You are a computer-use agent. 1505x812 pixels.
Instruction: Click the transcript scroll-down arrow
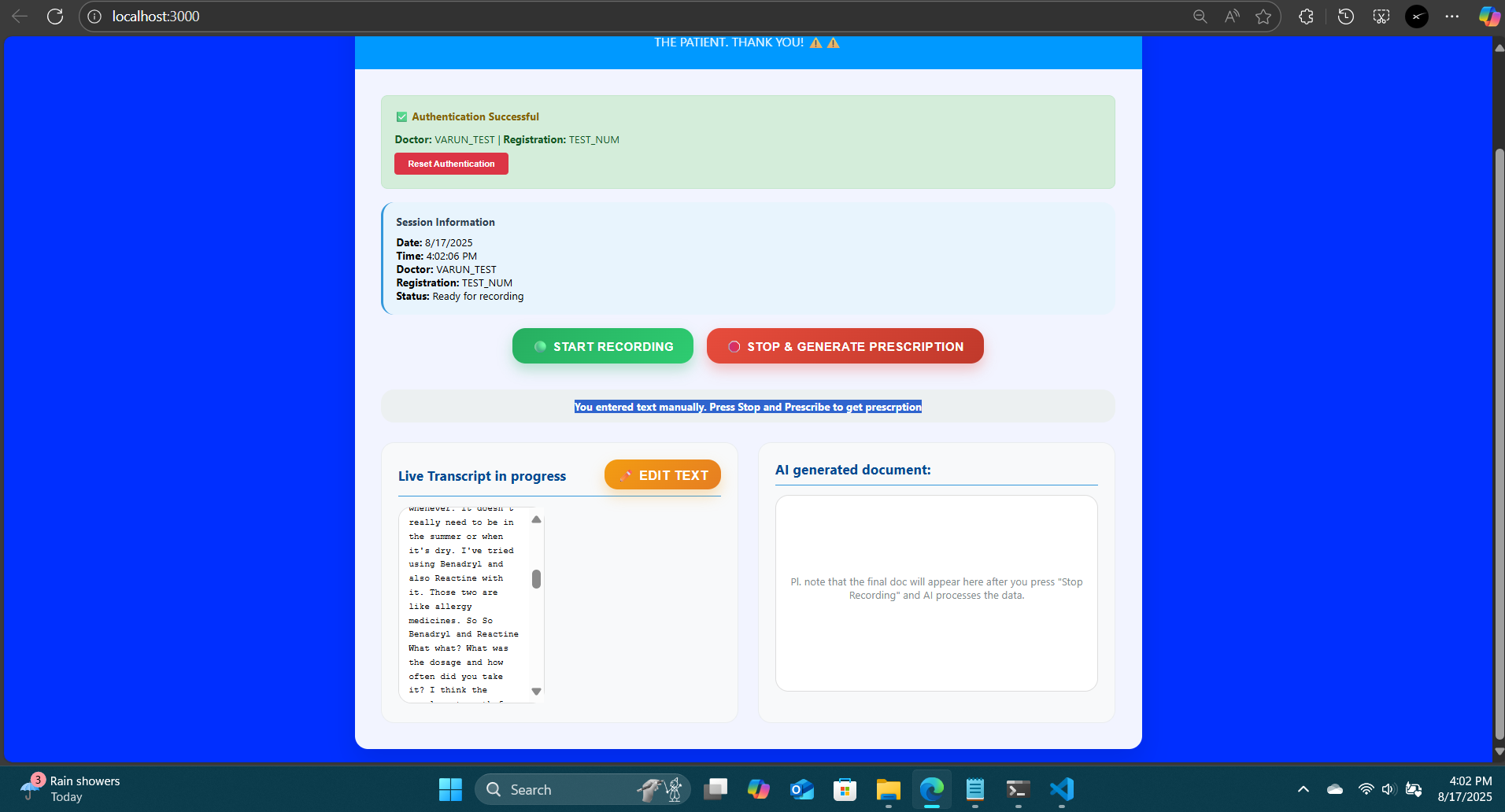536,690
